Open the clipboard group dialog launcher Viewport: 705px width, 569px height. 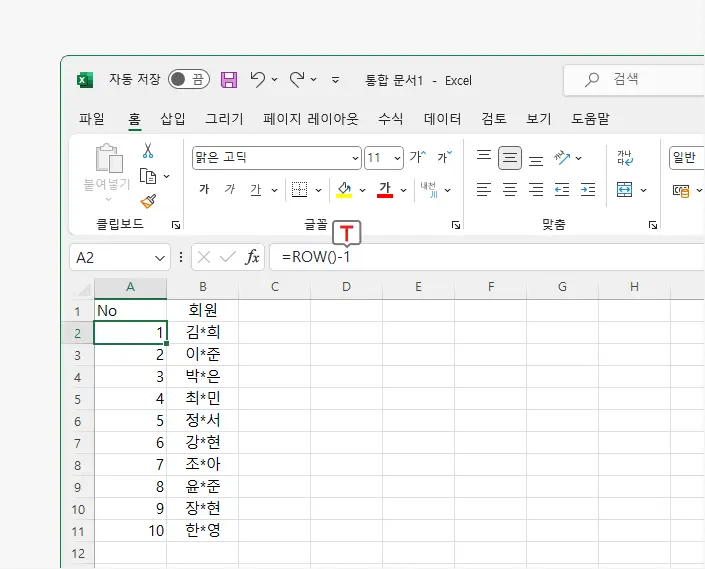[x=176, y=225]
